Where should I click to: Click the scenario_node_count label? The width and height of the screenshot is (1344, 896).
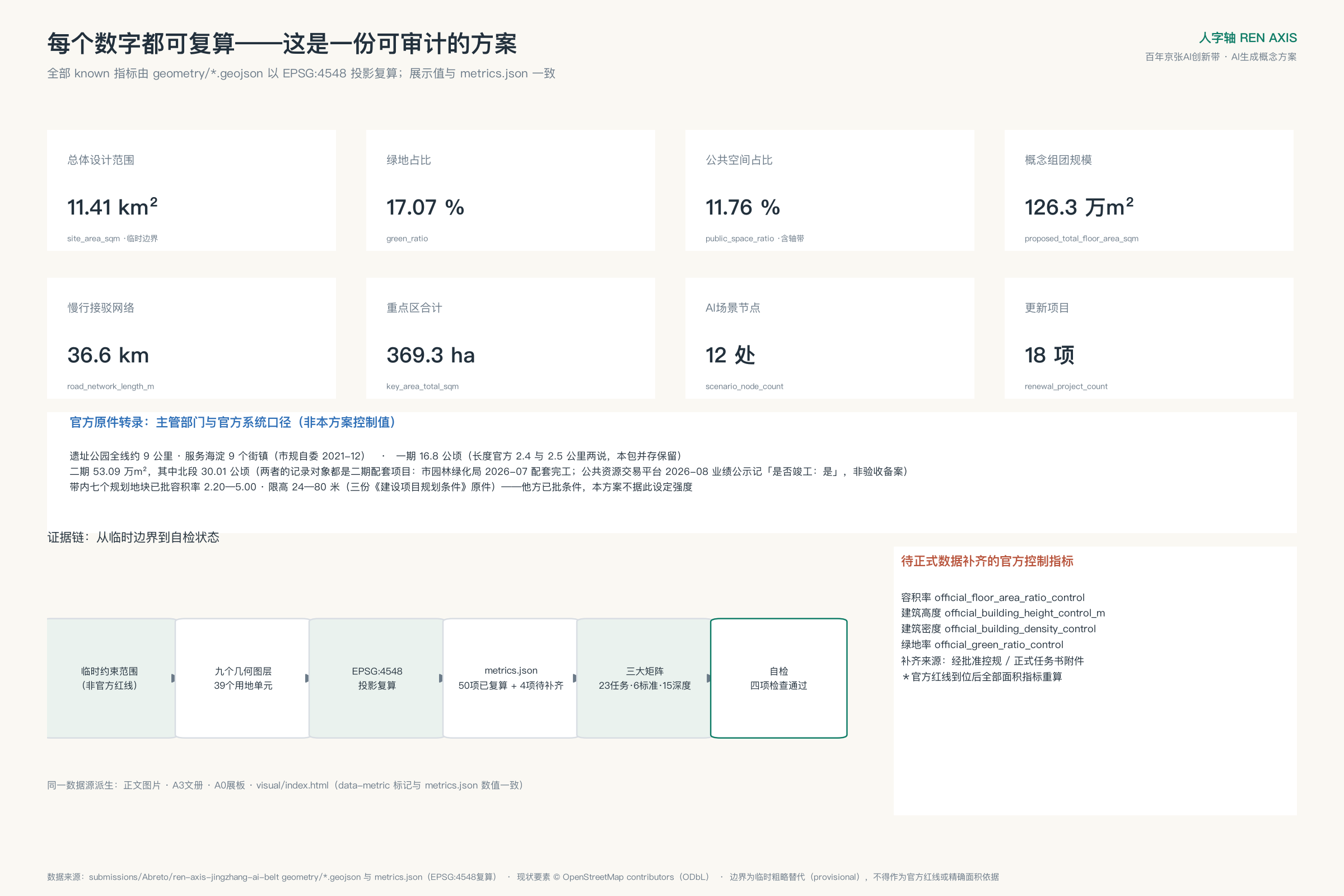pos(744,386)
